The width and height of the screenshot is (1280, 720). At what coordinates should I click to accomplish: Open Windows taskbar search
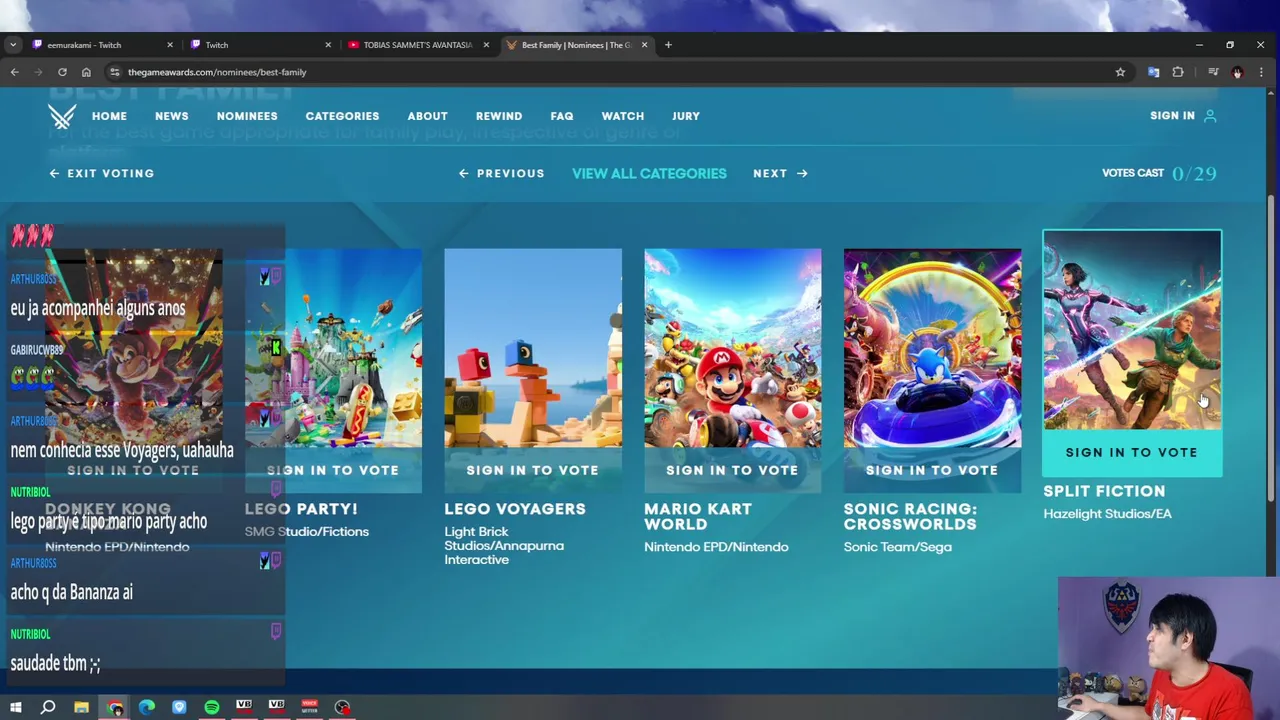[48, 707]
